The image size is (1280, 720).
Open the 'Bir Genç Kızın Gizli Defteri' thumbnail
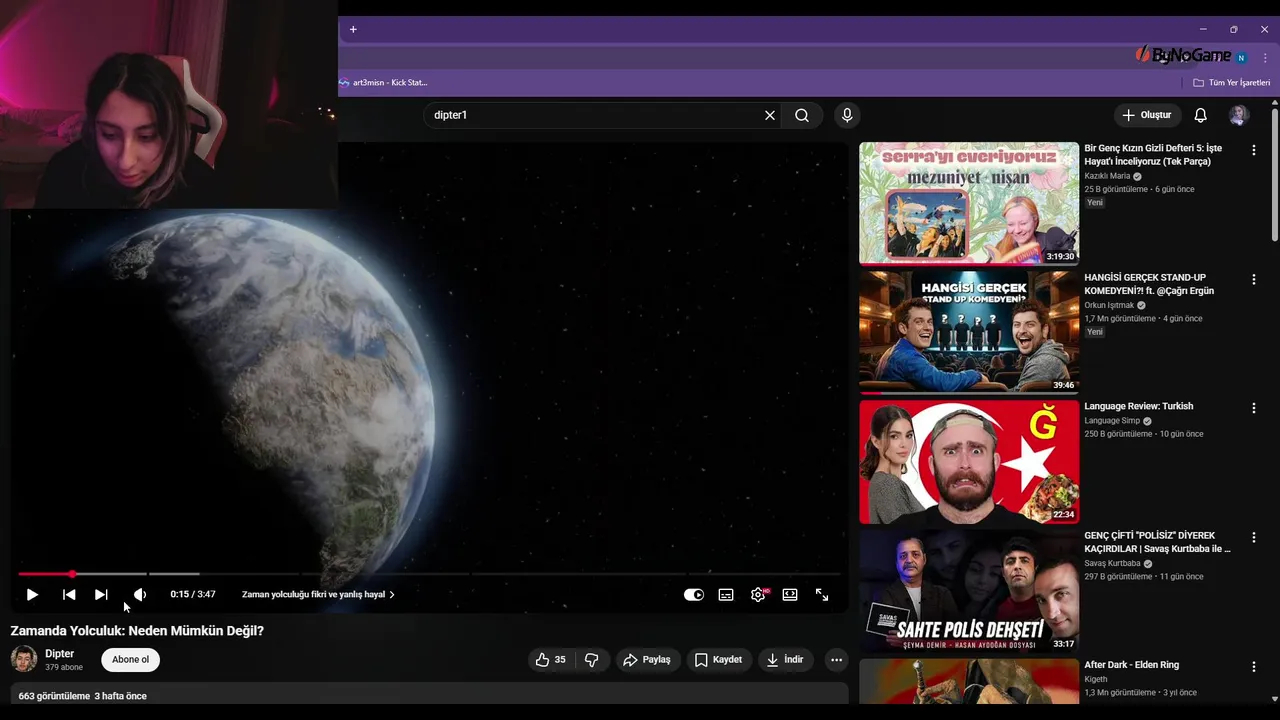969,203
